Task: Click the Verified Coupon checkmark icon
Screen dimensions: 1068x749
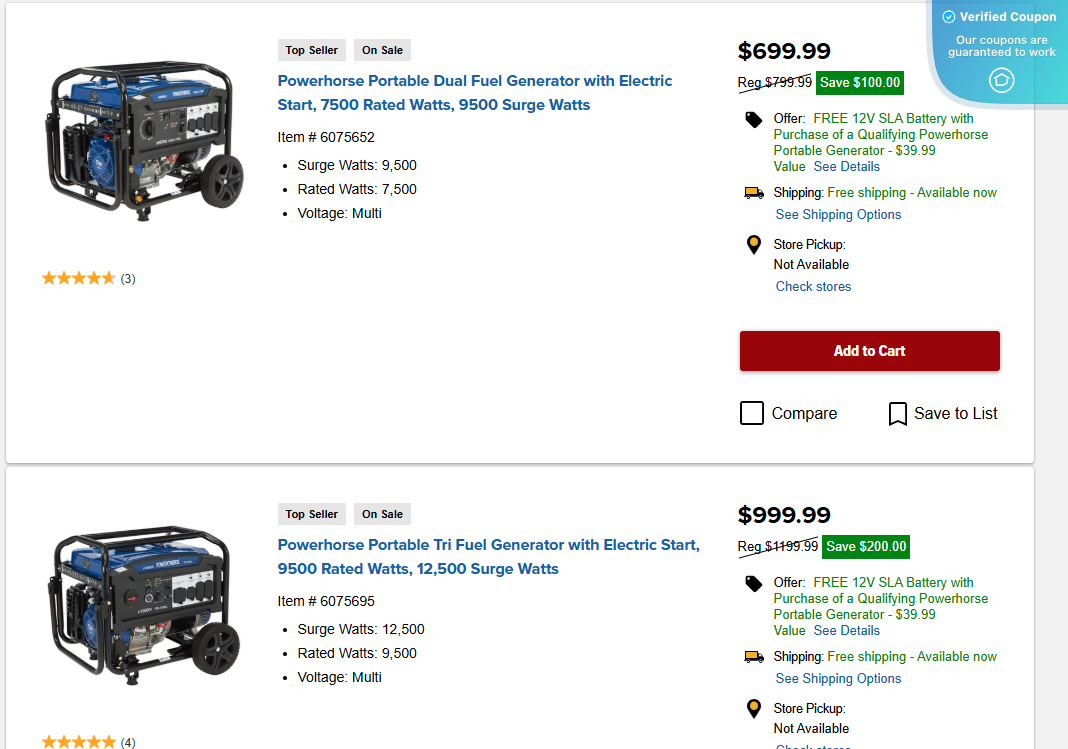Action: 947,16
